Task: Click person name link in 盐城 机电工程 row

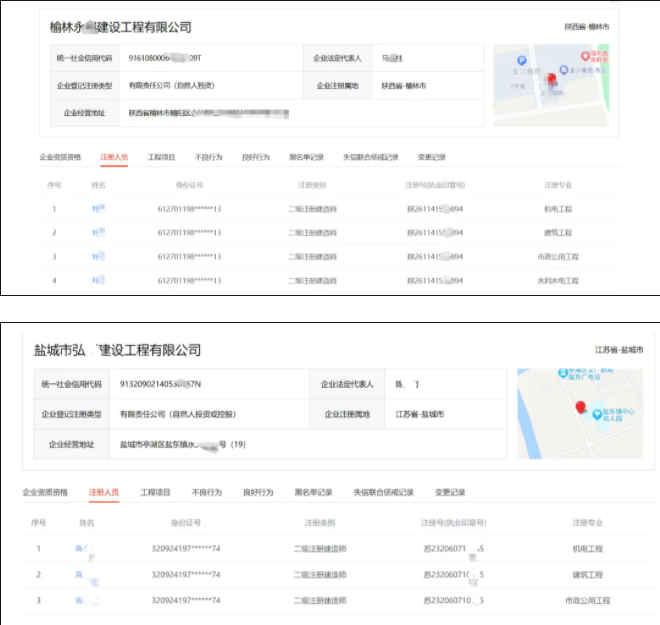Action: tap(85, 549)
